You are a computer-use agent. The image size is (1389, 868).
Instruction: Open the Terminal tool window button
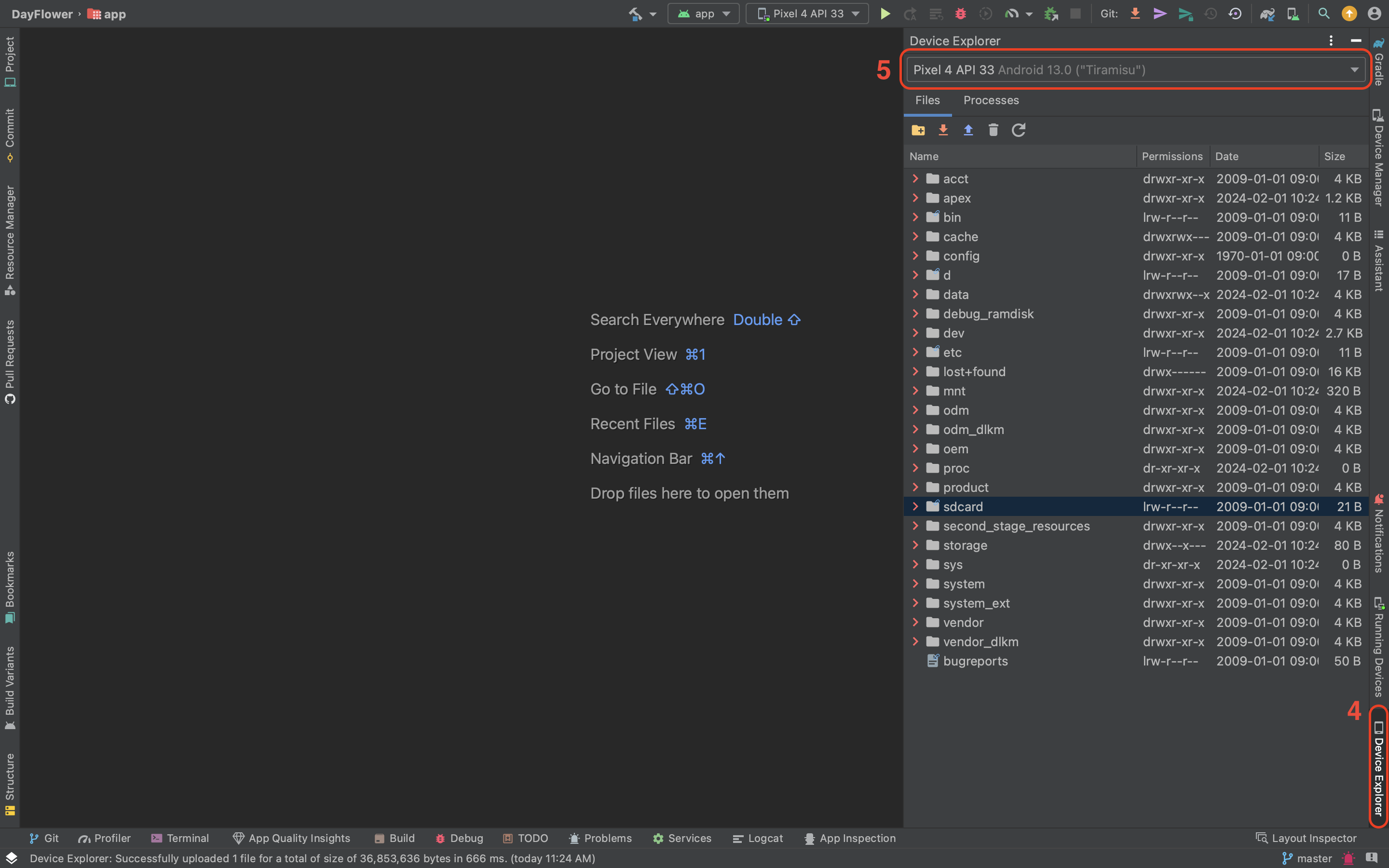(x=180, y=838)
